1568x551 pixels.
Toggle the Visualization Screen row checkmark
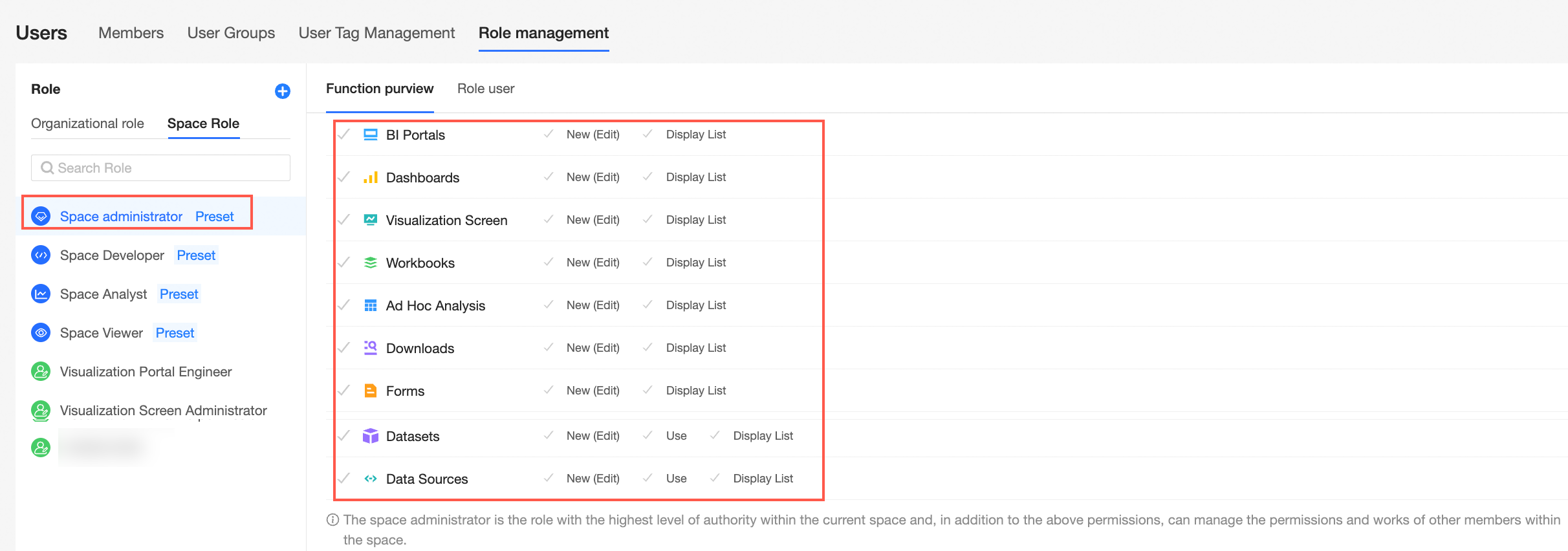pyautogui.click(x=344, y=220)
